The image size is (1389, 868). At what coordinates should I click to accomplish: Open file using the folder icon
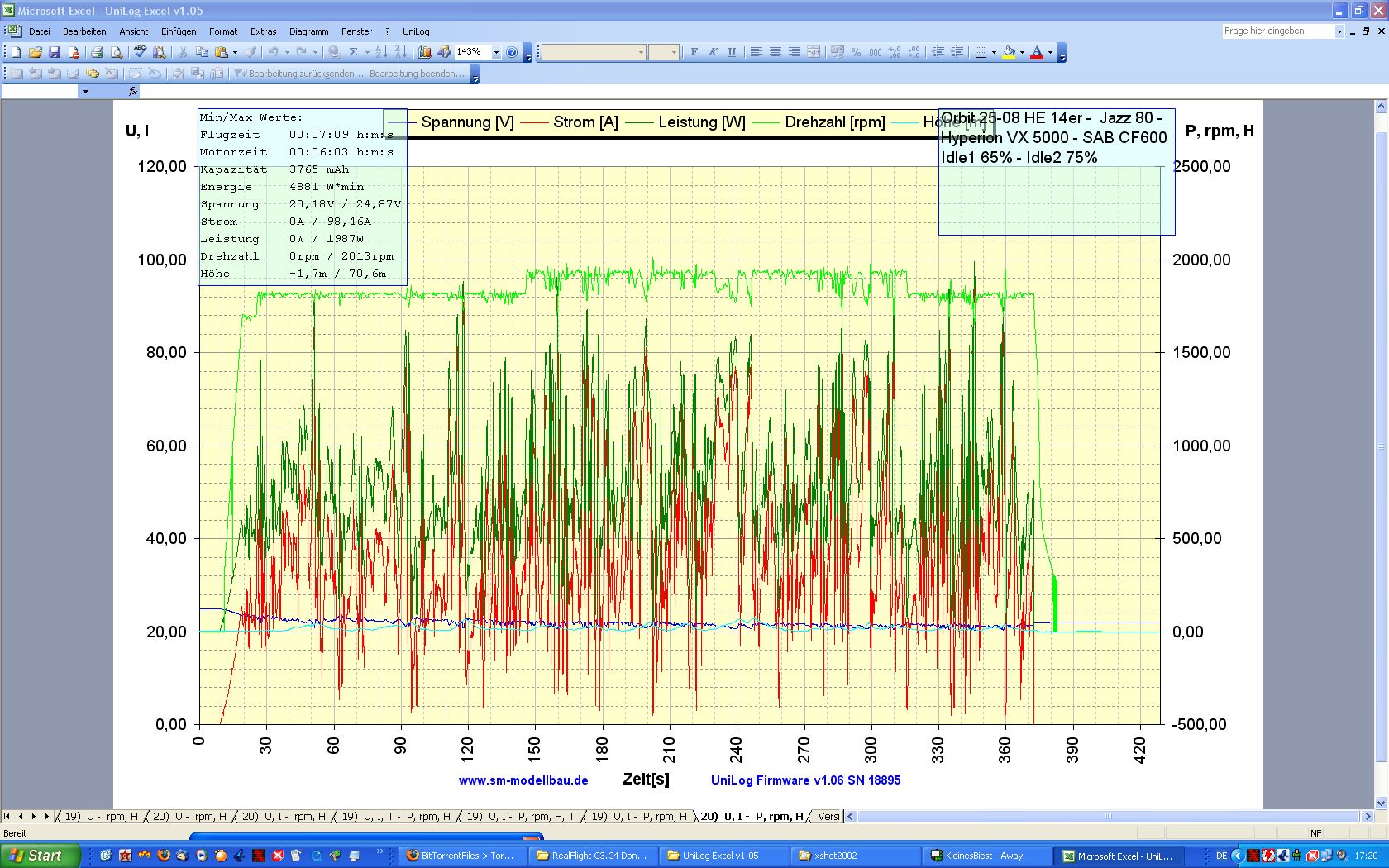tap(36, 52)
